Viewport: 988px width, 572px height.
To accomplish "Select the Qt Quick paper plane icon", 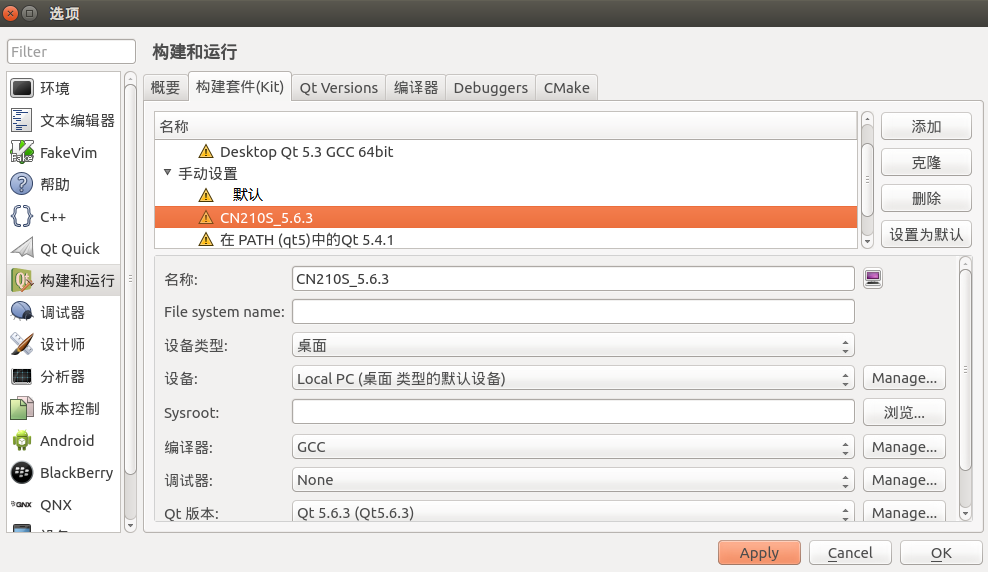I will click(21, 248).
